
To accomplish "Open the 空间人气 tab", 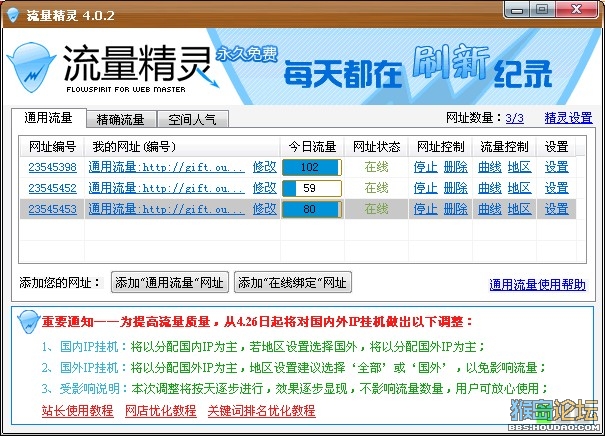I will [x=192, y=119].
